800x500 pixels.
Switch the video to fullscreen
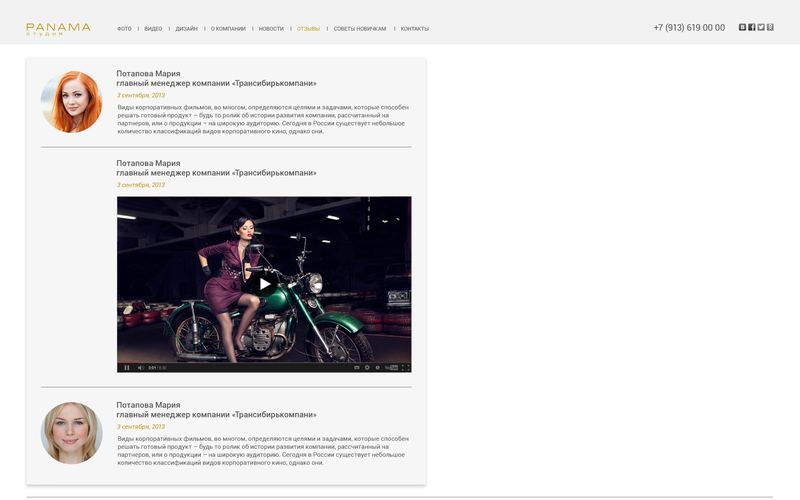tap(406, 367)
